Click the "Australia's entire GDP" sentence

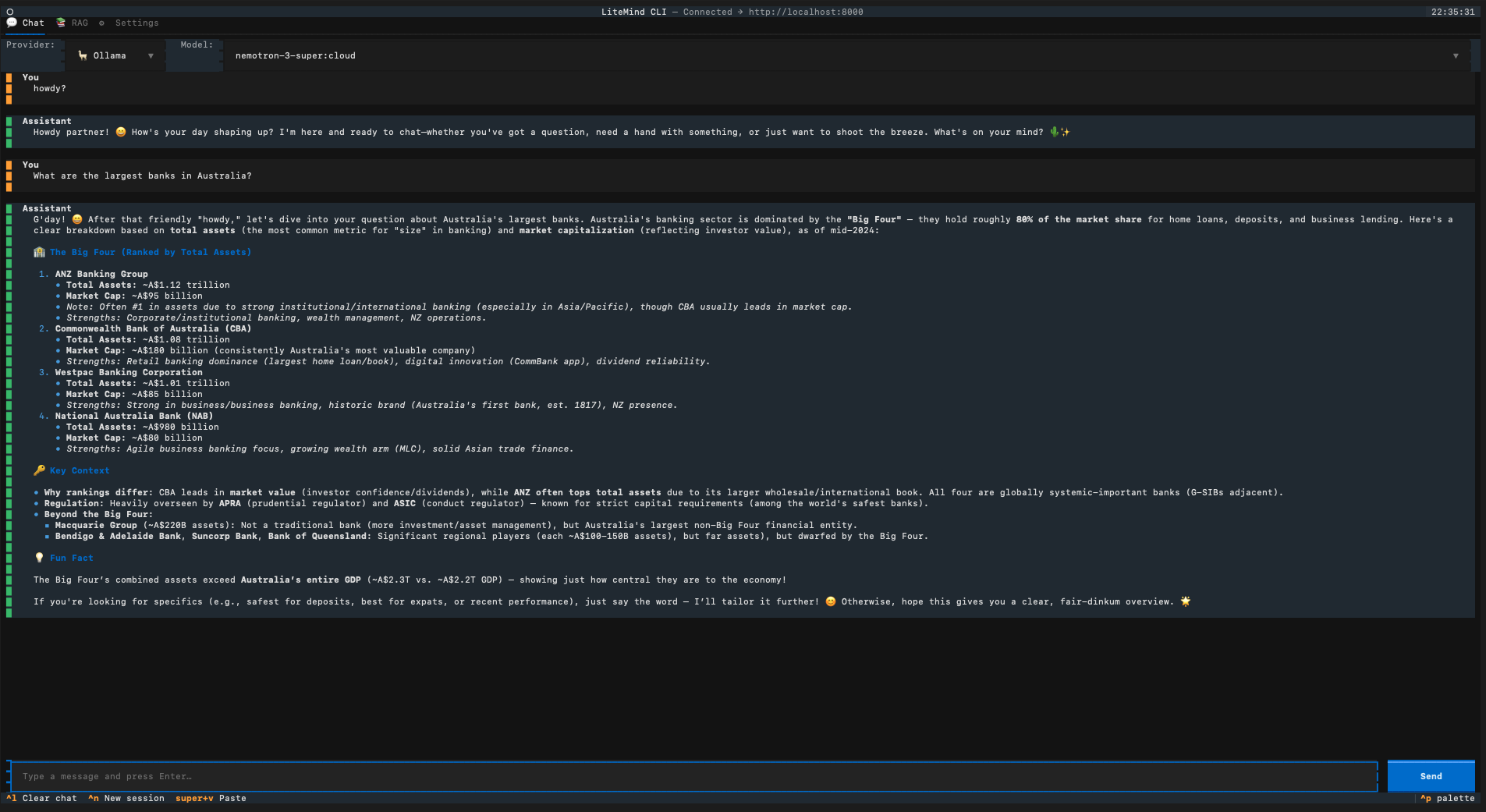click(x=410, y=580)
